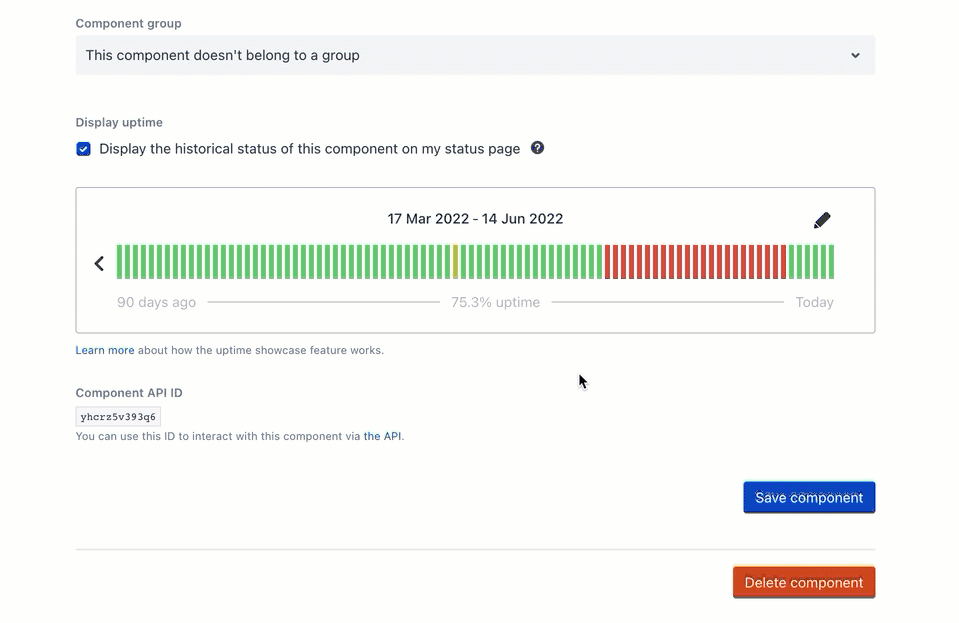Click the pencil edit icon on uptime chart
Screen dimensions: 959x623
point(822,220)
